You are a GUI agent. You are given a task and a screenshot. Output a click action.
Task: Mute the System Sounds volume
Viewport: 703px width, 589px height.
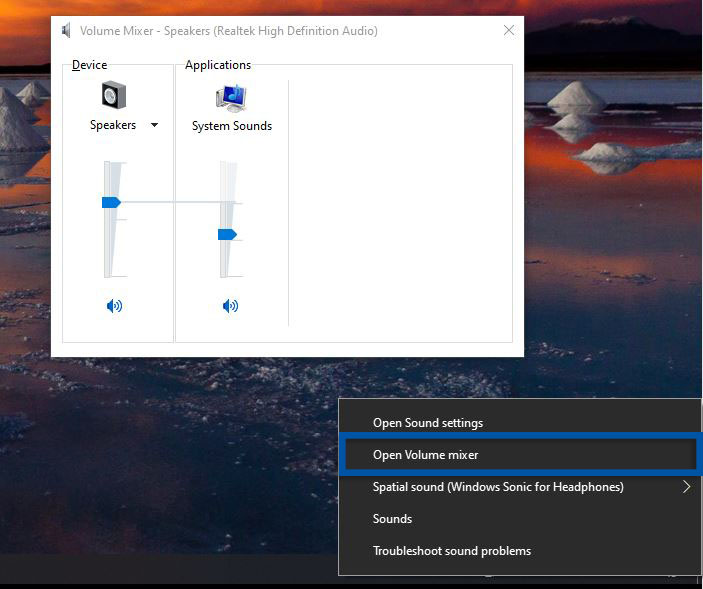230,306
